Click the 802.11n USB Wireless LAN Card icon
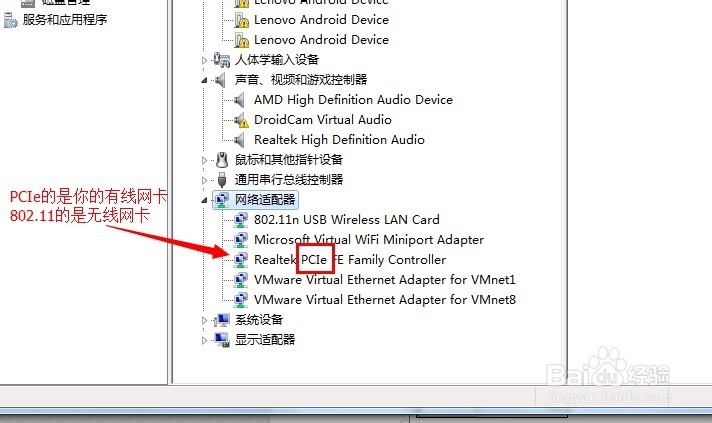 (x=241, y=220)
